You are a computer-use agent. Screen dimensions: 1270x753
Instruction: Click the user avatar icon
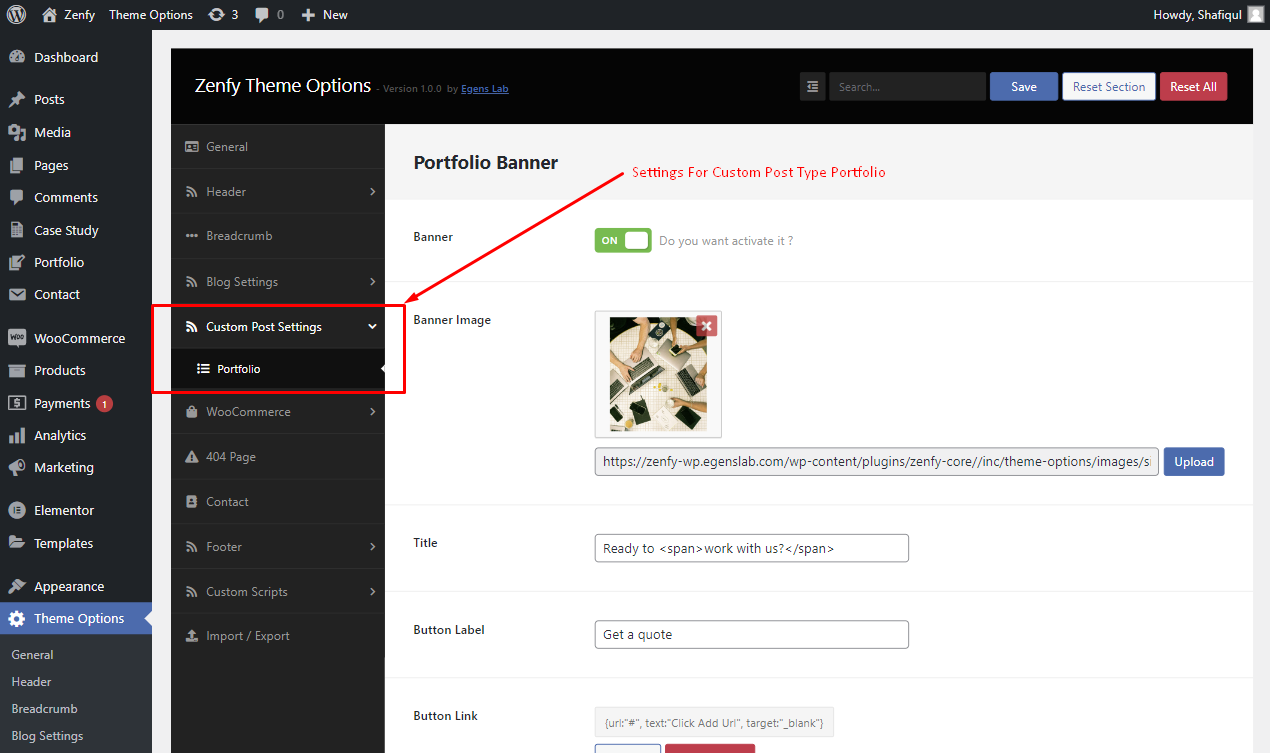pos(1254,15)
